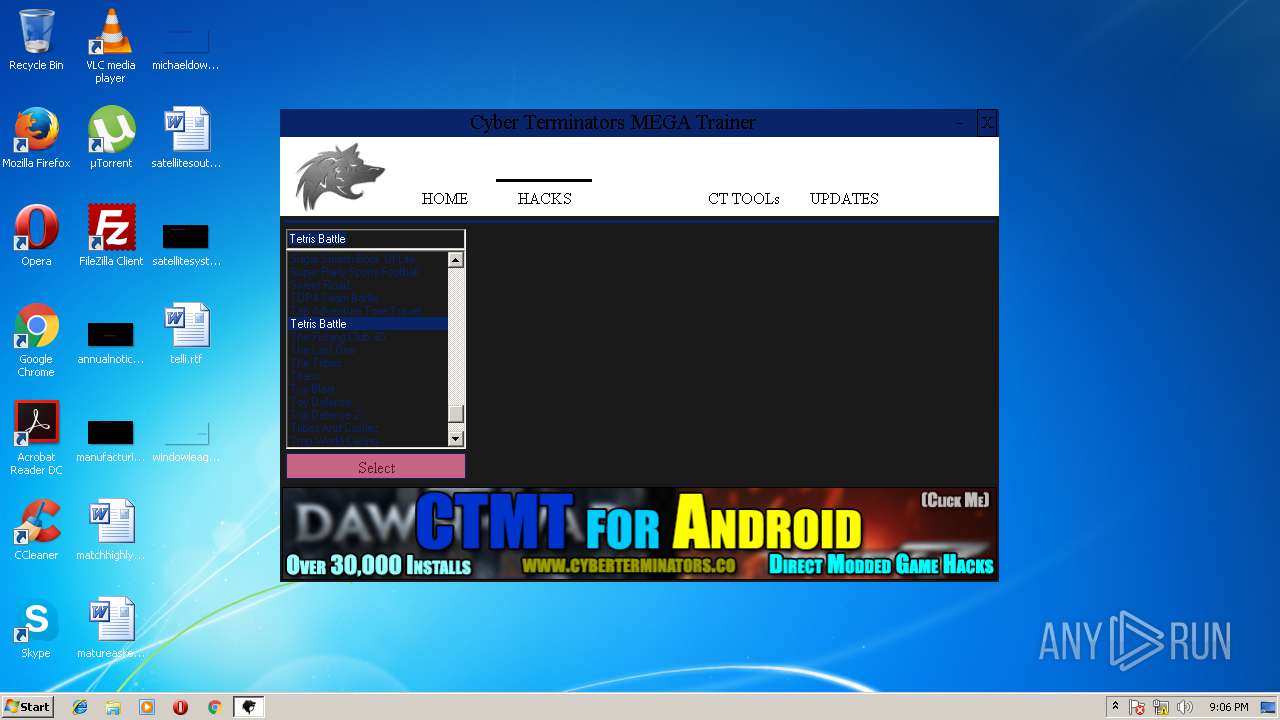Select Tetris Battle in the game list
Image resolution: width=1280 pixels, height=720 pixels.
[367, 324]
